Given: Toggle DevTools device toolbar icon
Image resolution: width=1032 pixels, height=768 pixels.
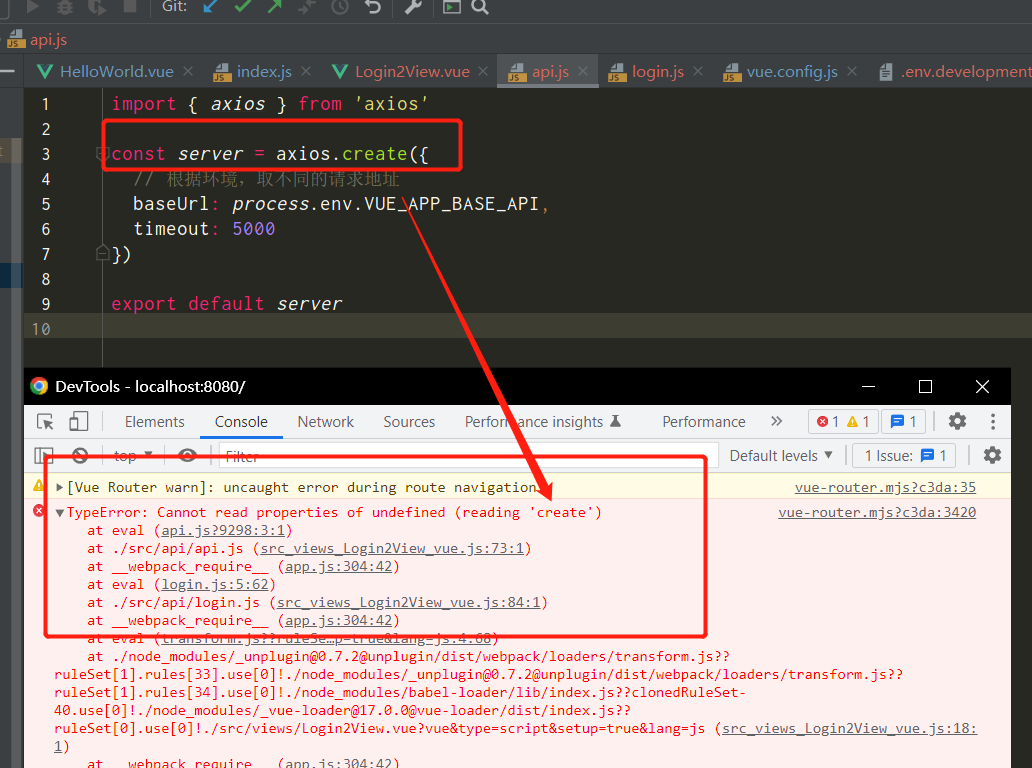Looking at the screenshot, I should [78, 421].
